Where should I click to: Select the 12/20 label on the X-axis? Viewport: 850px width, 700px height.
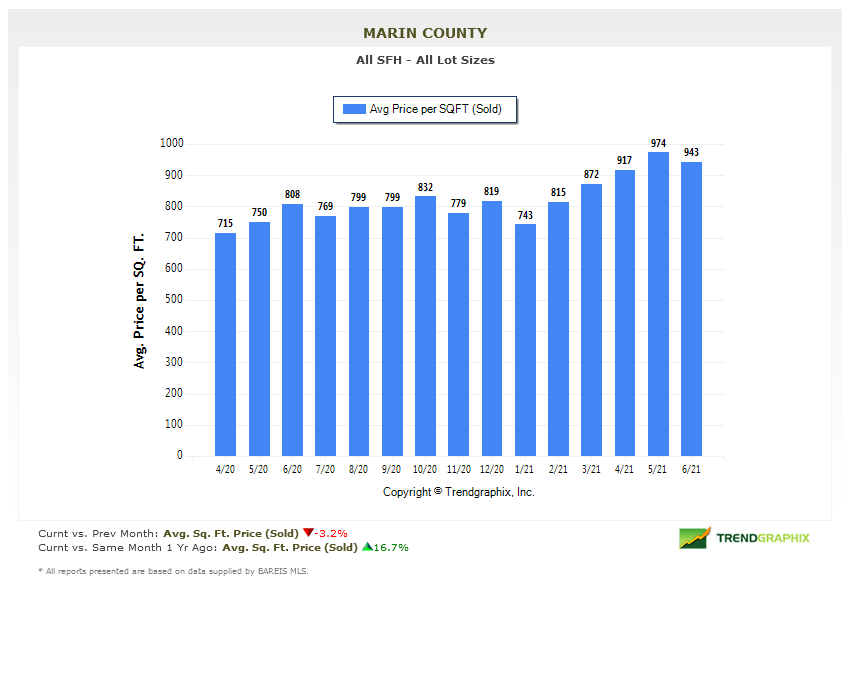pyautogui.click(x=491, y=468)
